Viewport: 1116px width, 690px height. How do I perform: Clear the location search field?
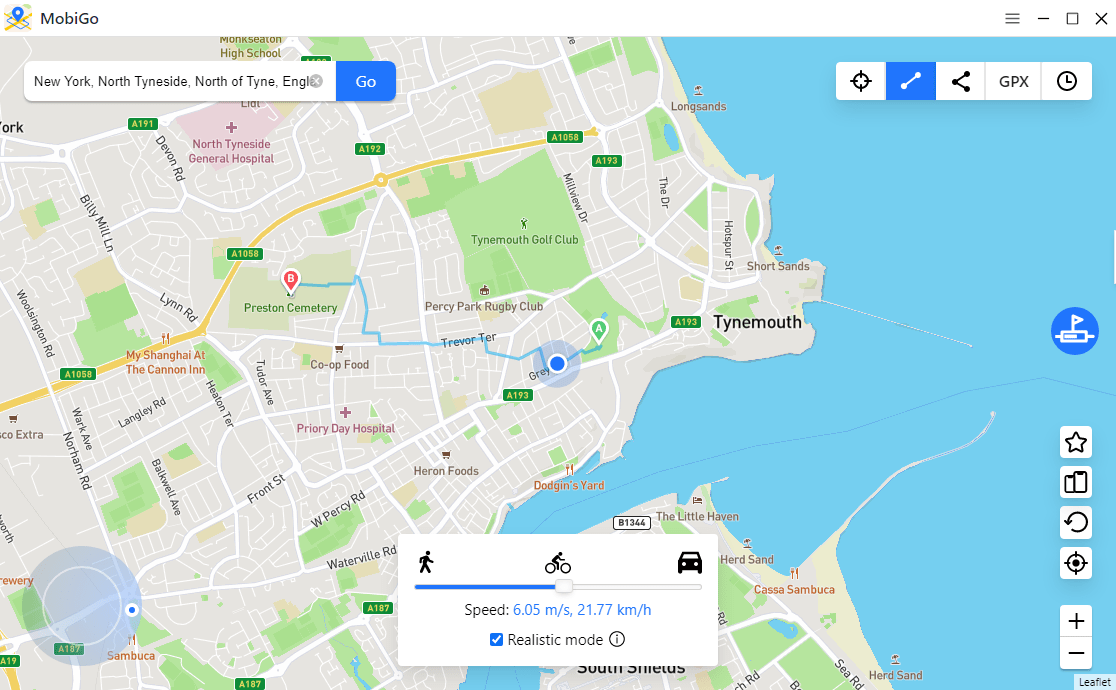point(316,81)
